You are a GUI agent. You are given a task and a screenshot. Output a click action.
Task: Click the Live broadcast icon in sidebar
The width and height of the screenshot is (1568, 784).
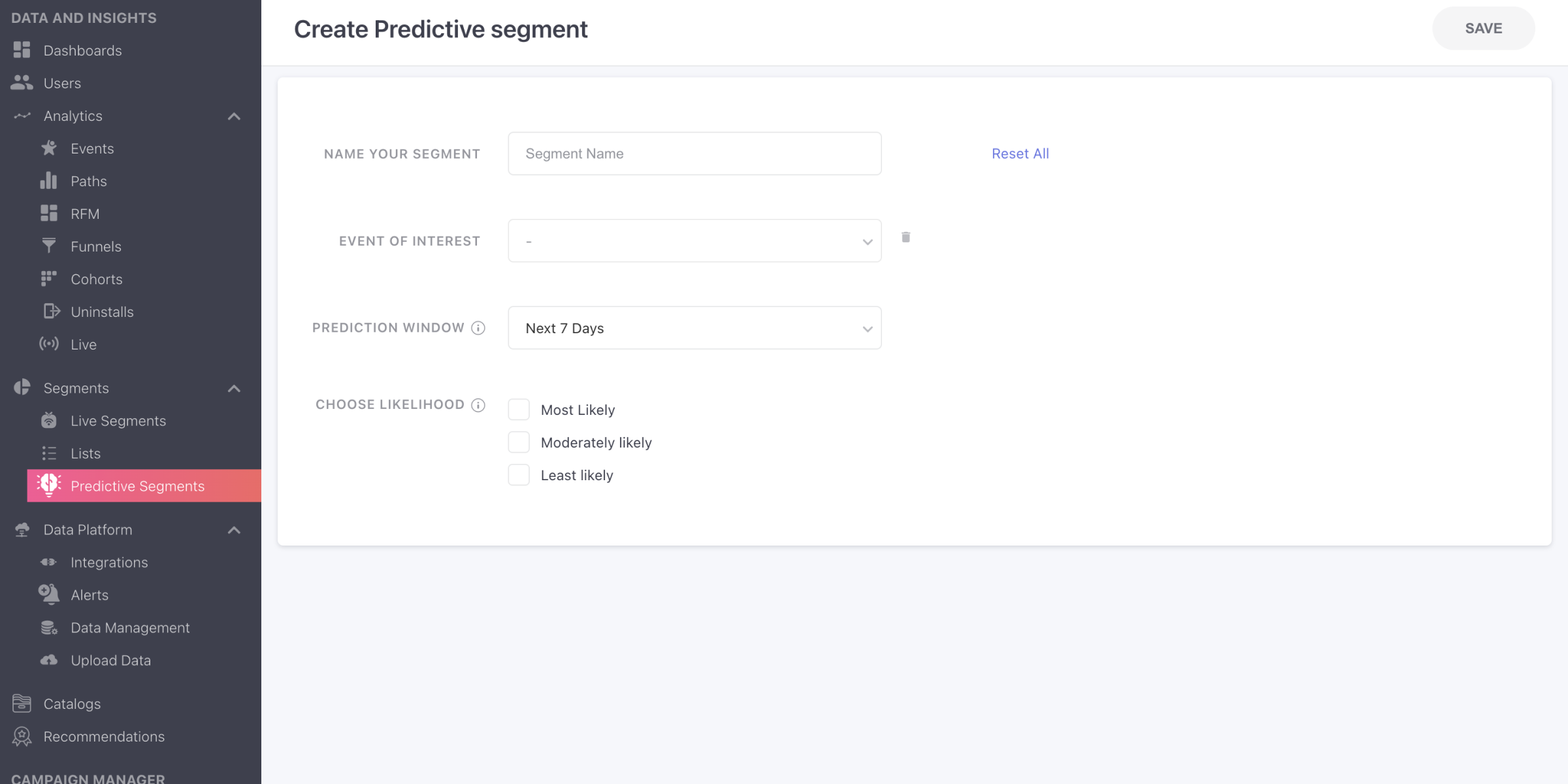(x=49, y=344)
